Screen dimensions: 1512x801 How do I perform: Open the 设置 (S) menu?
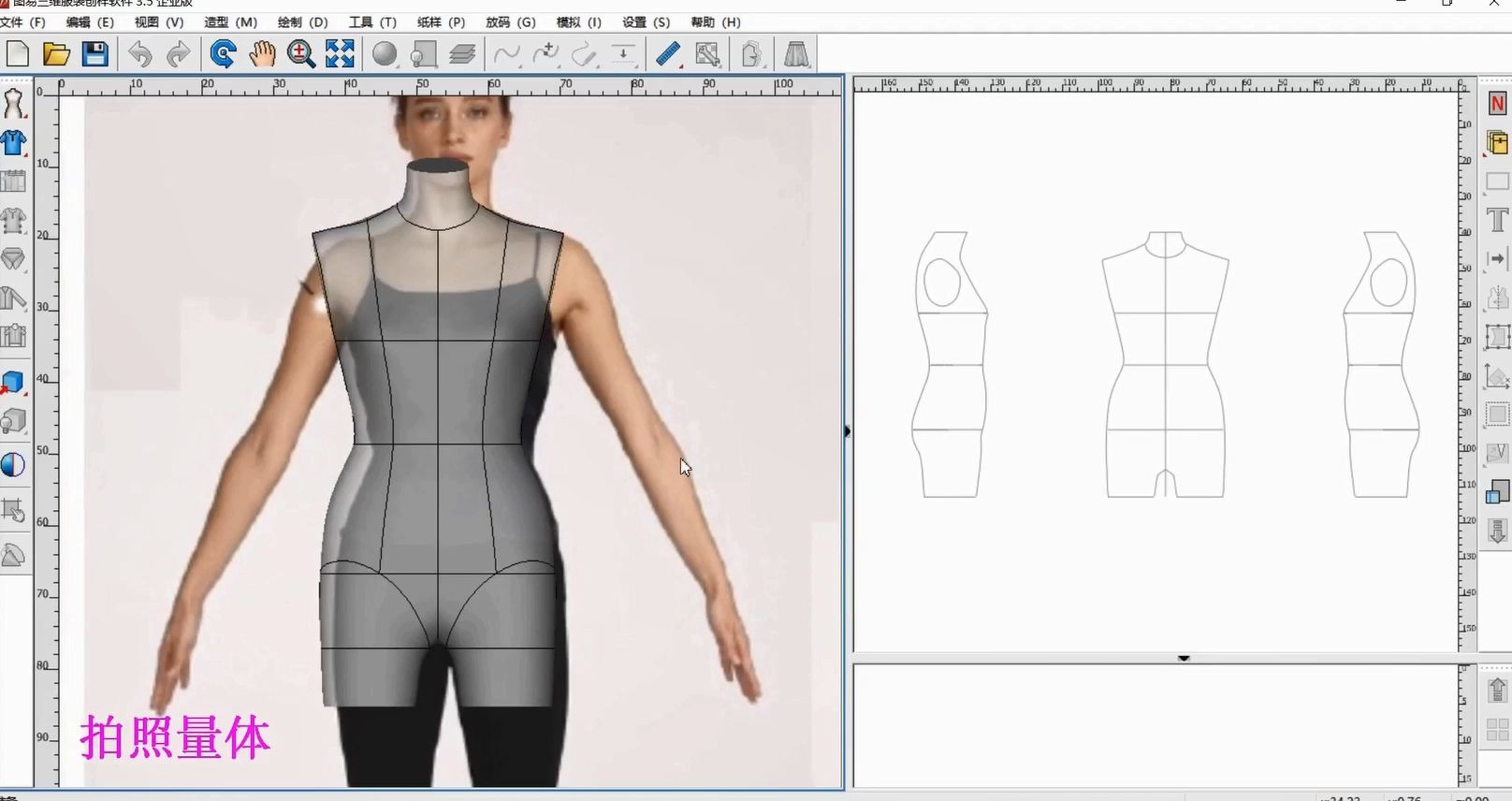(x=647, y=22)
